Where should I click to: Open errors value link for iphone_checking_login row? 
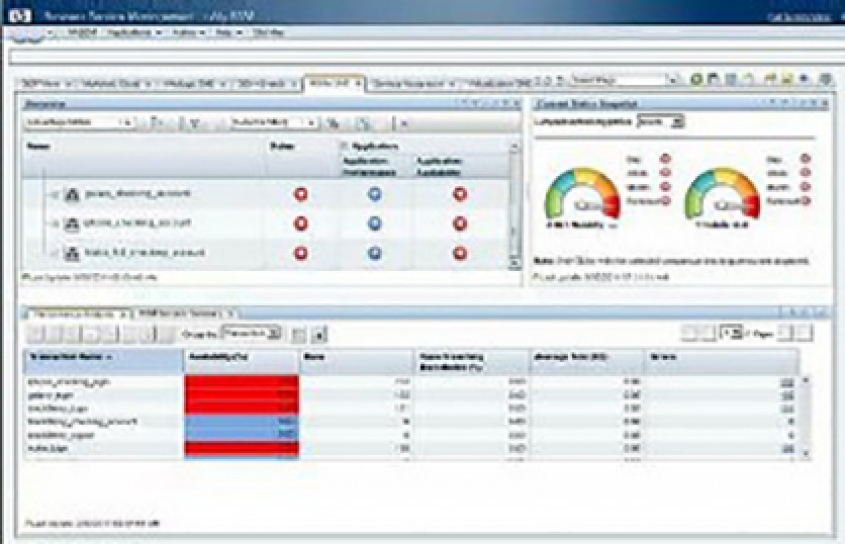click(787, 383)
